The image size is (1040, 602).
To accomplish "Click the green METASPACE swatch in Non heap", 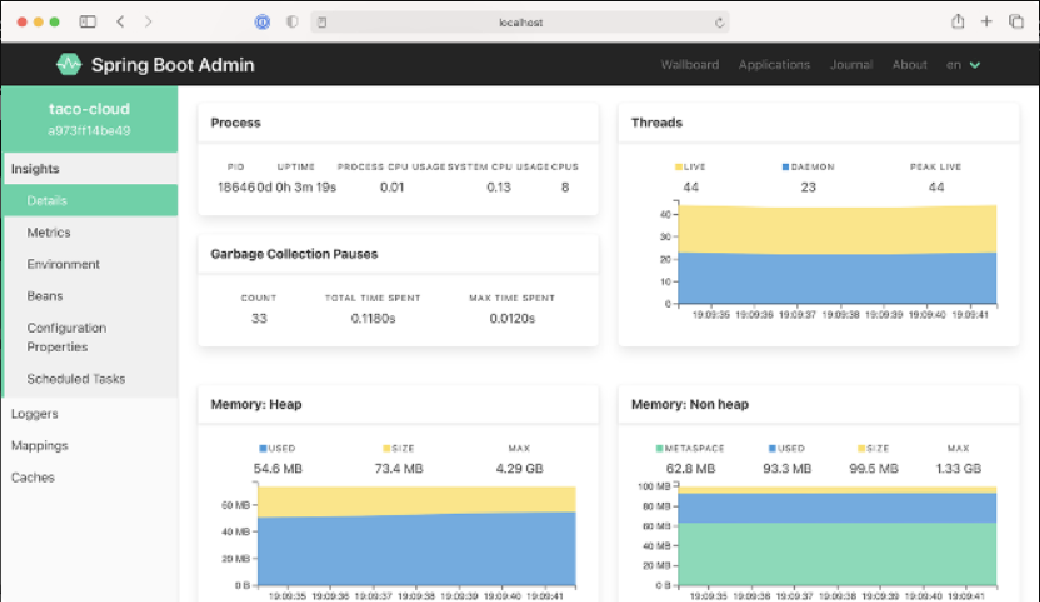I will (x=659, y=448).
